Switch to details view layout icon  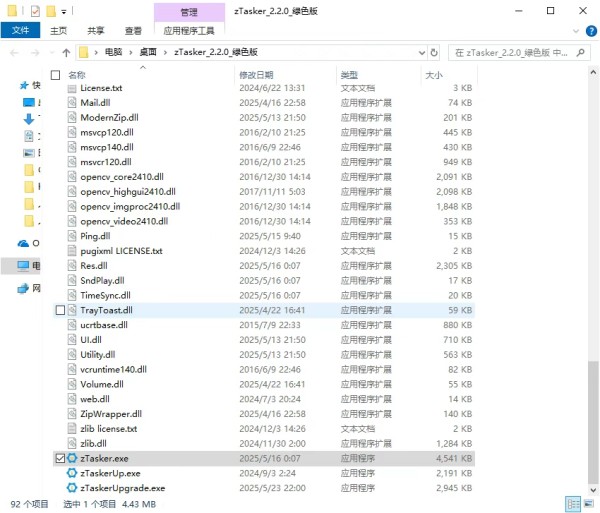573,504
